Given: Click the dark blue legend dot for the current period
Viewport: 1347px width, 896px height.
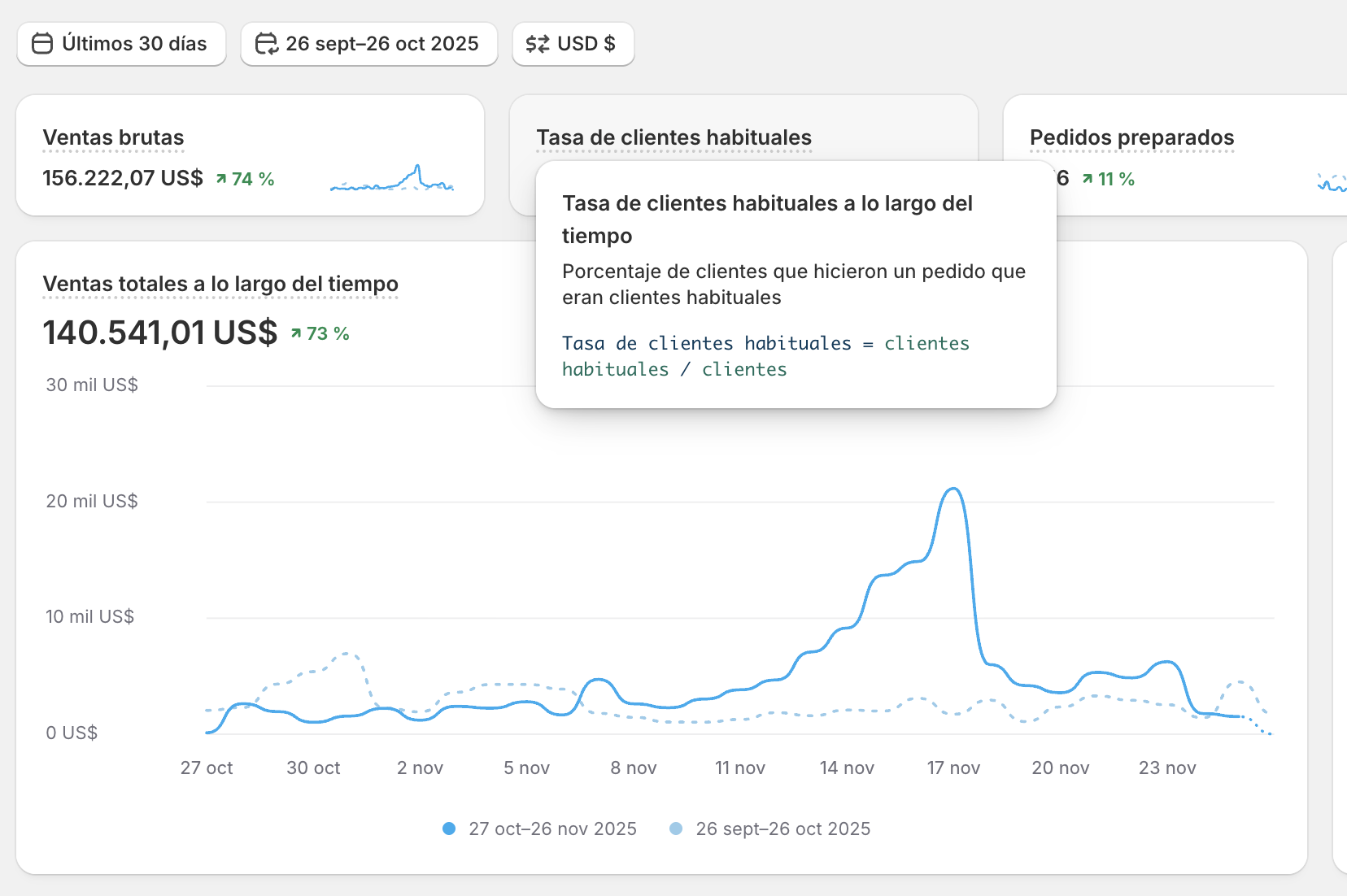Looking at the screenshot, I should coord(448,829).
